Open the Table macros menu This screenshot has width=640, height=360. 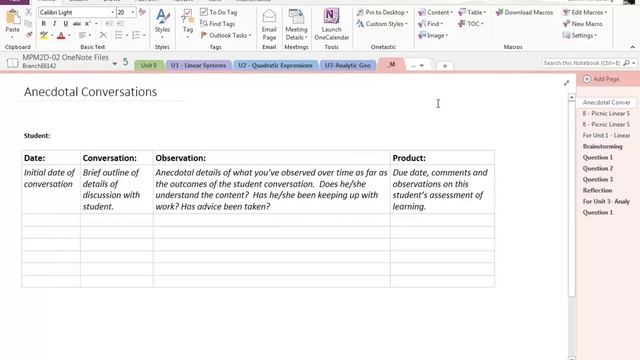click(x=472, y=12)
